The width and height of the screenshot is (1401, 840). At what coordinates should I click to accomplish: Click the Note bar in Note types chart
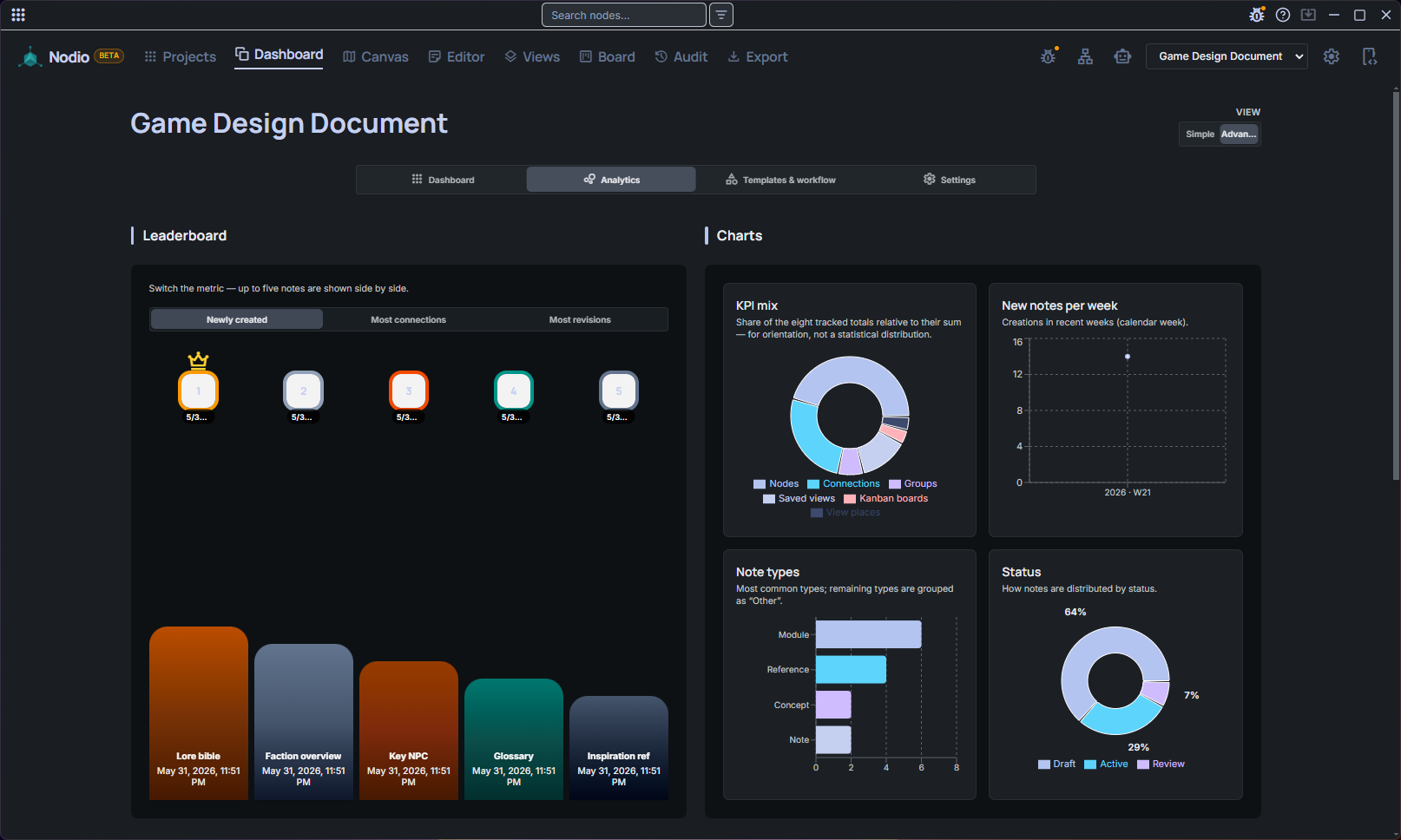coord(833,740)
